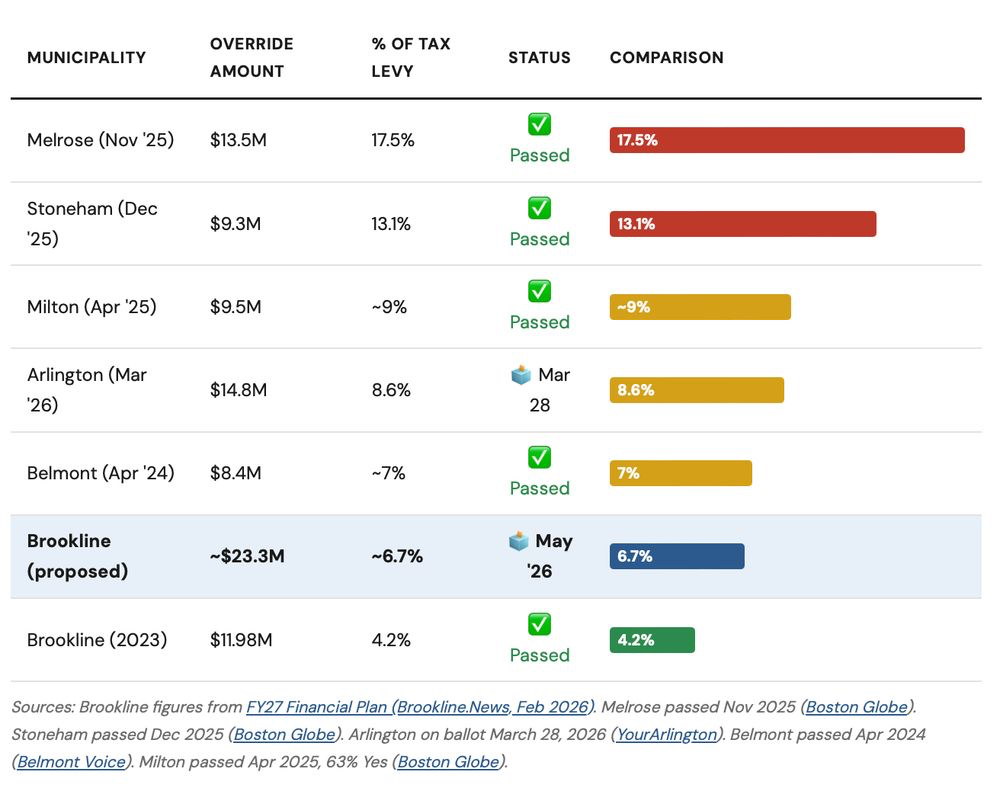The image size is (1000, 797).
Task: Open Boston Globe link for Melrose
Action: coord(857,707)
